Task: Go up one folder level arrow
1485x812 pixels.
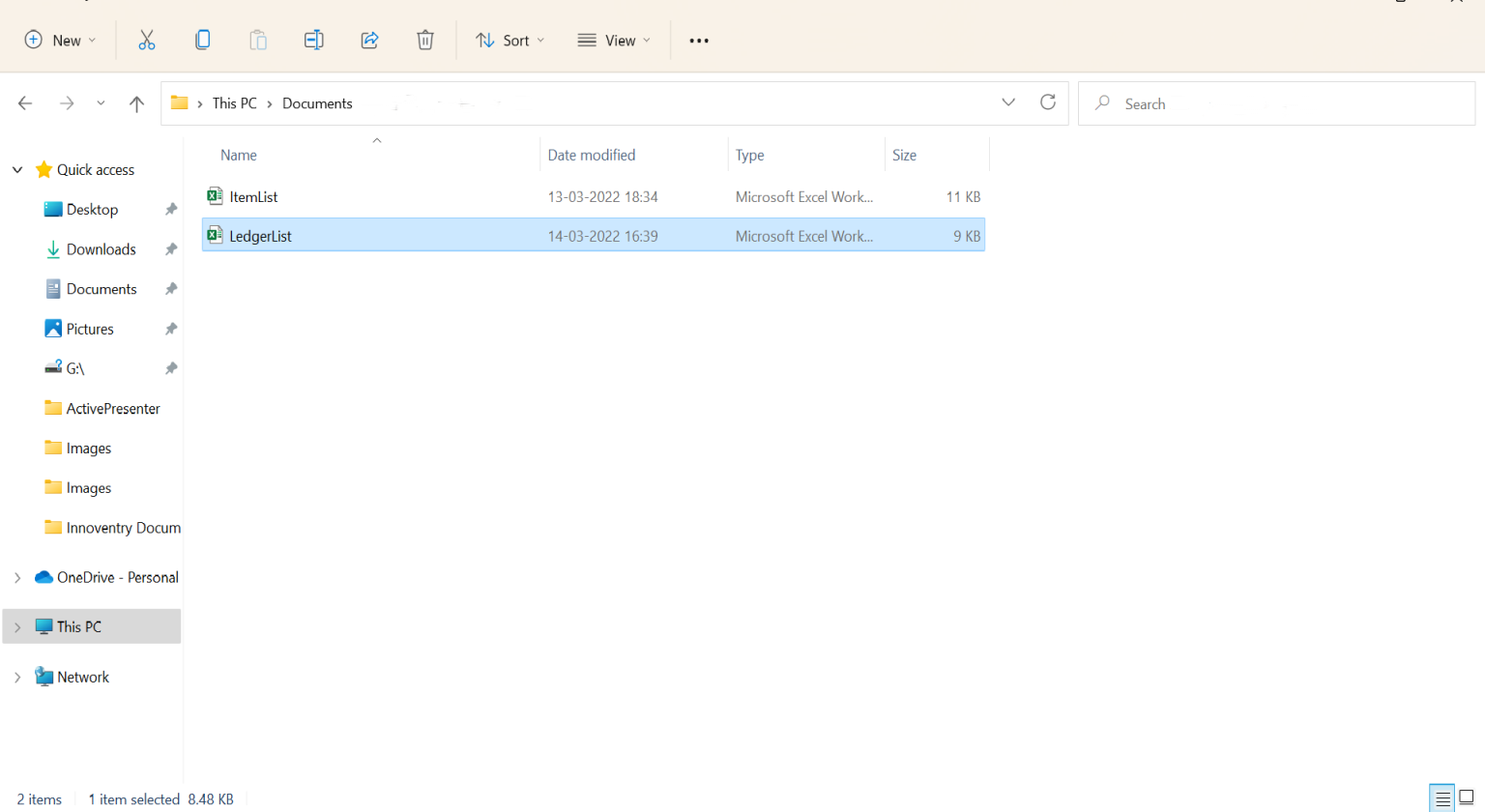Action: (136, 103)
